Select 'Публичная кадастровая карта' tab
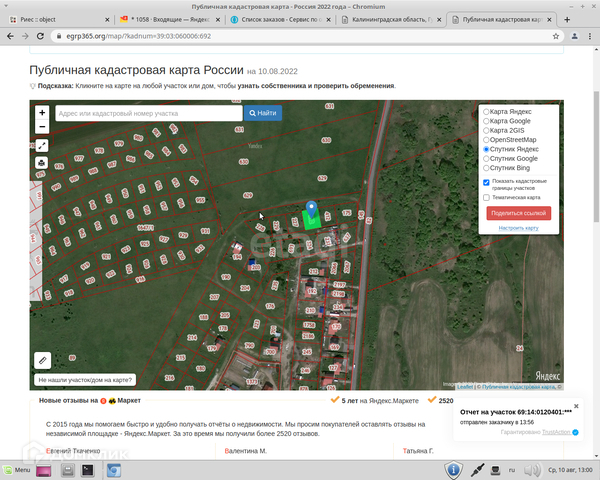The width and height of the screenshot is (600, 480). point(502,20)
